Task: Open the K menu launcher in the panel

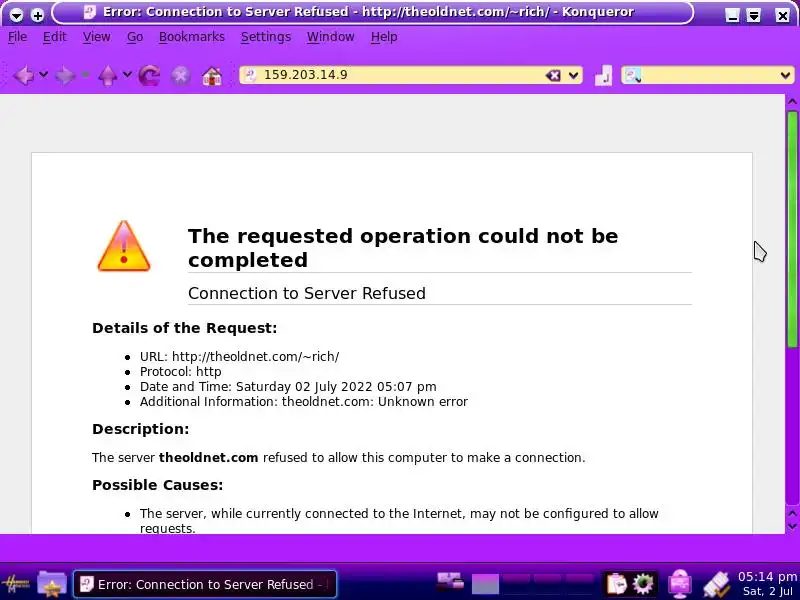Action: 15,583
